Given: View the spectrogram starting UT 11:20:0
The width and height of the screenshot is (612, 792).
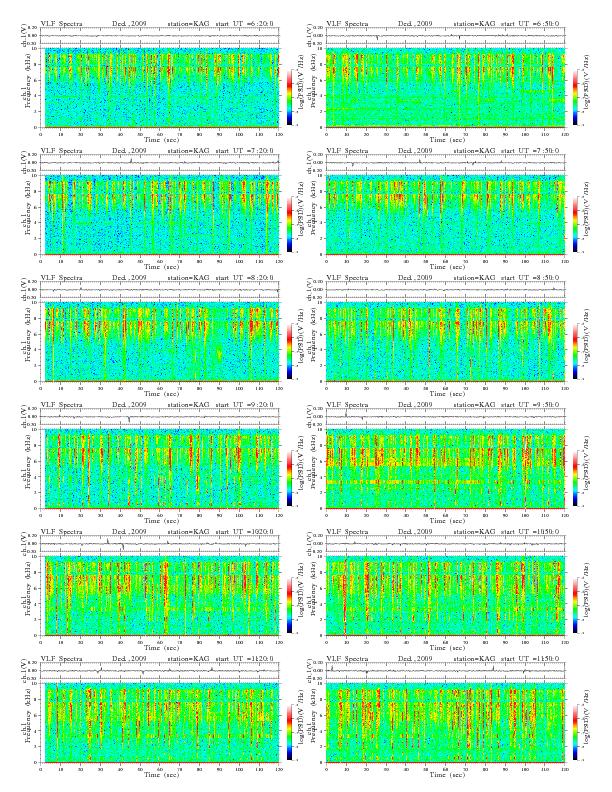Looking at the screenshot, I should tap(160, 723).
